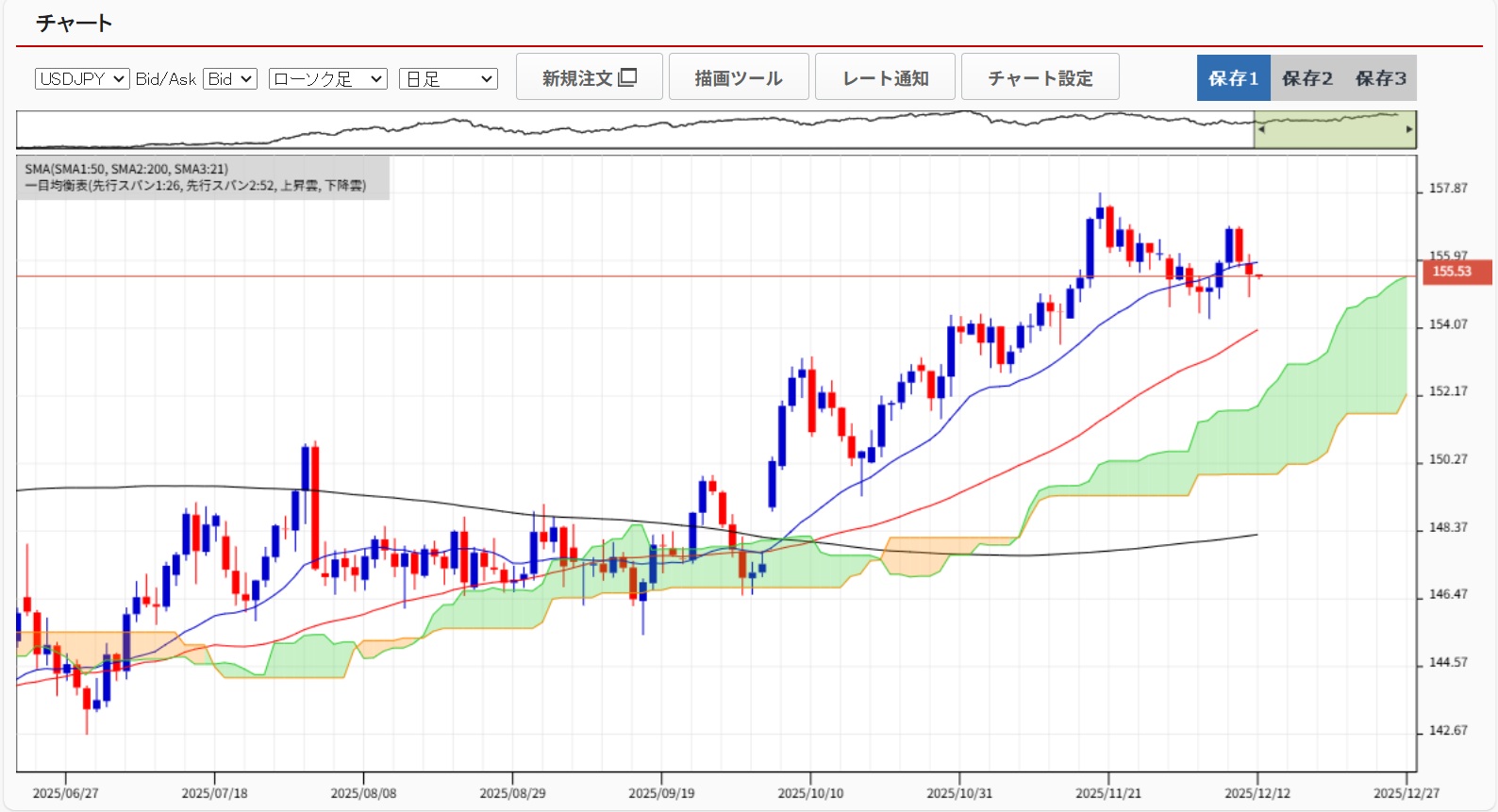
Task: Change the 日足 timeframe dropdown
Action: (x=448, y=79)
